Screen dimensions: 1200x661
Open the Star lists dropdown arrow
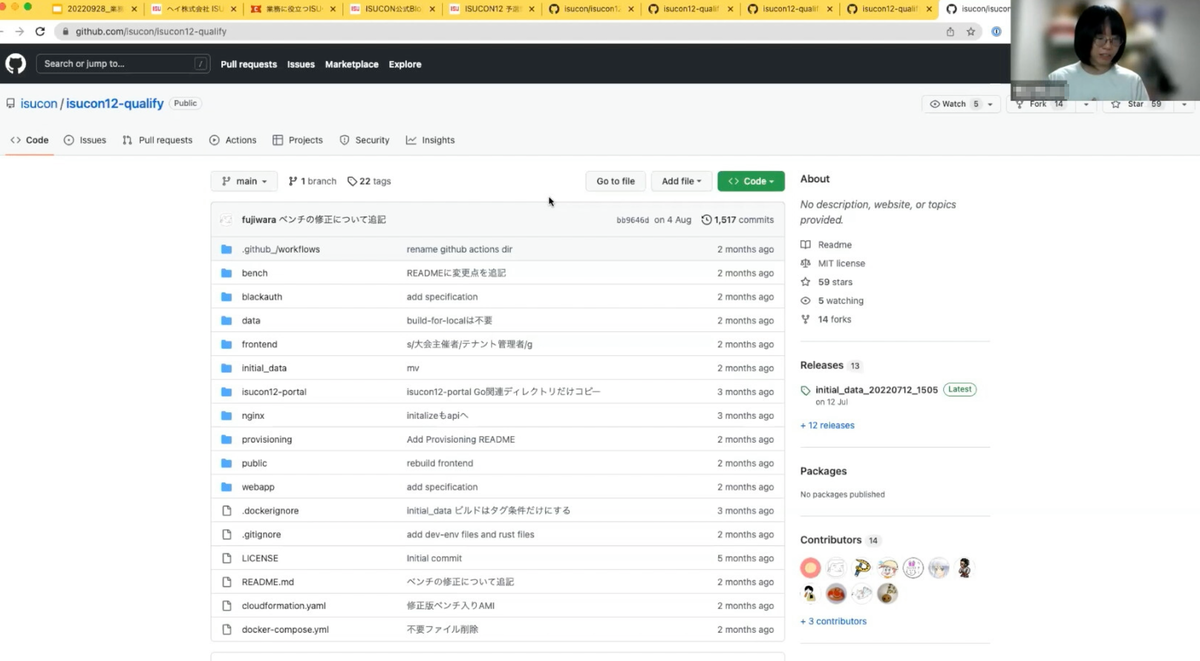pyautogui.click(x=1184, y=104)
